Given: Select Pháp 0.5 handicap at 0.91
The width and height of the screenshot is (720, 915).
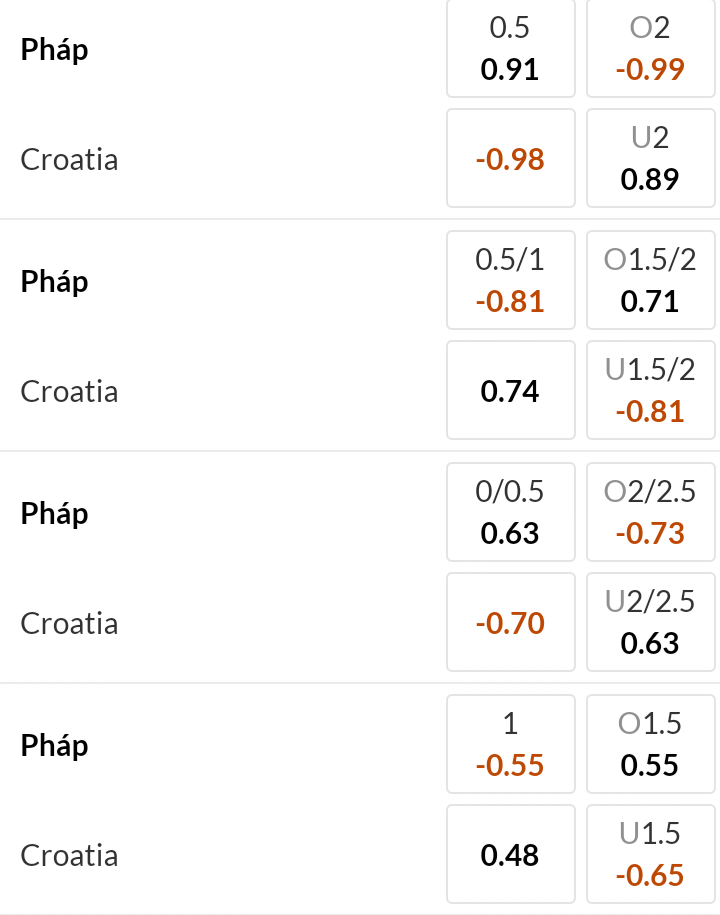Looking at the screenshot, I should (510, 49).
